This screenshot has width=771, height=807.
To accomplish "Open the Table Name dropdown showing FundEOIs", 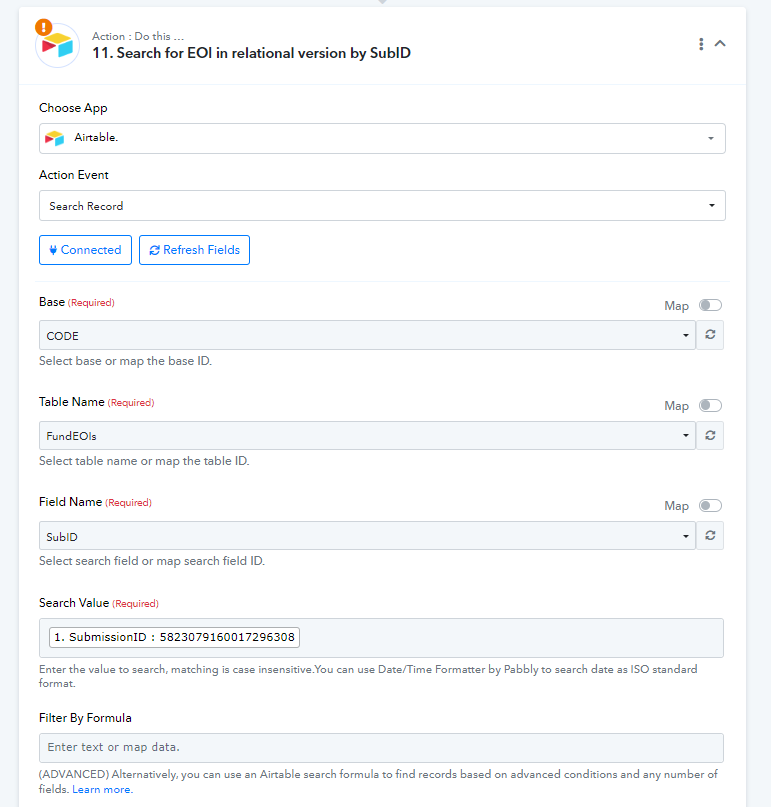I will pos(367,436).
